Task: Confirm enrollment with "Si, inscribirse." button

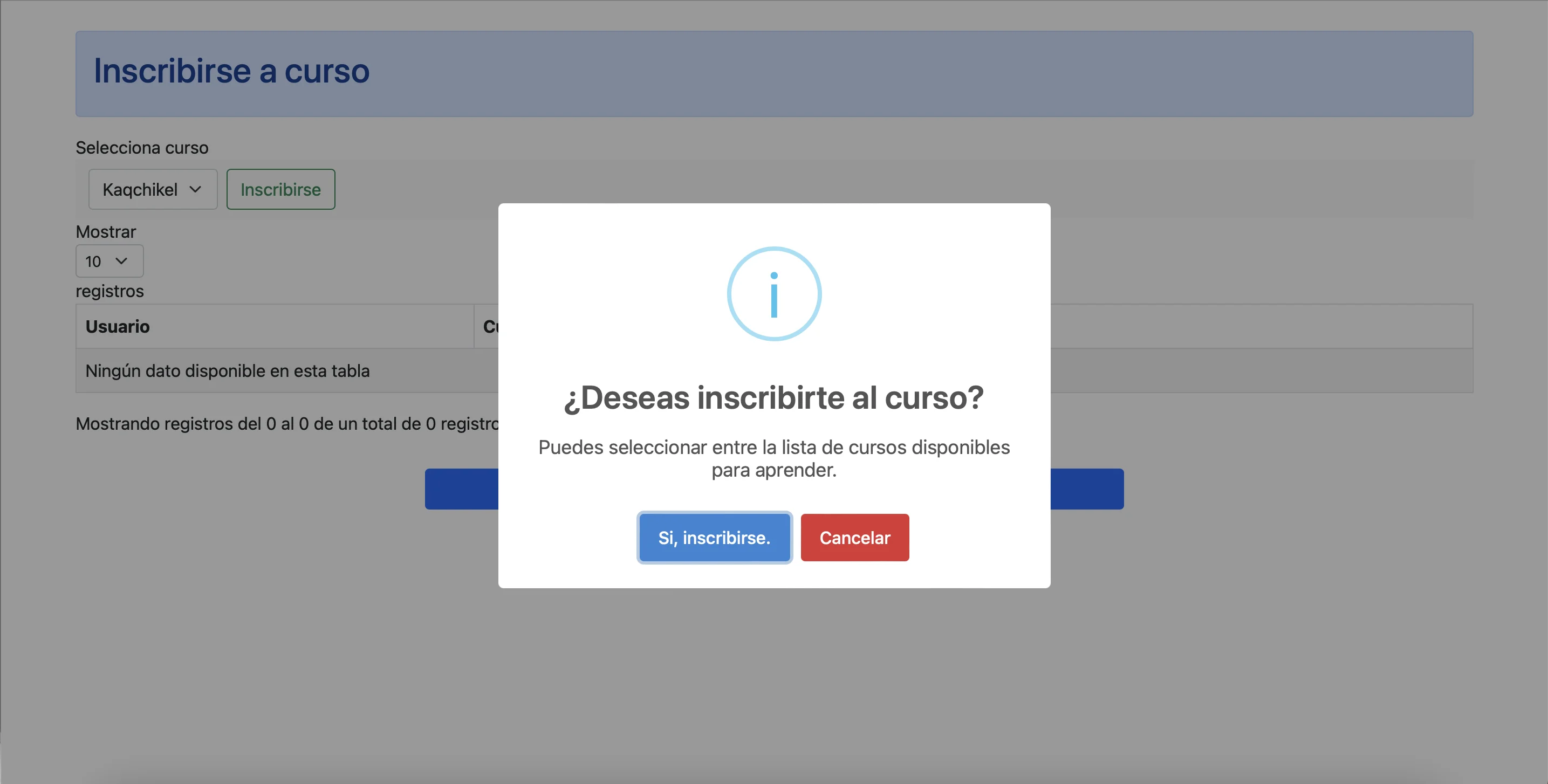Action: (x=714, y=538)
